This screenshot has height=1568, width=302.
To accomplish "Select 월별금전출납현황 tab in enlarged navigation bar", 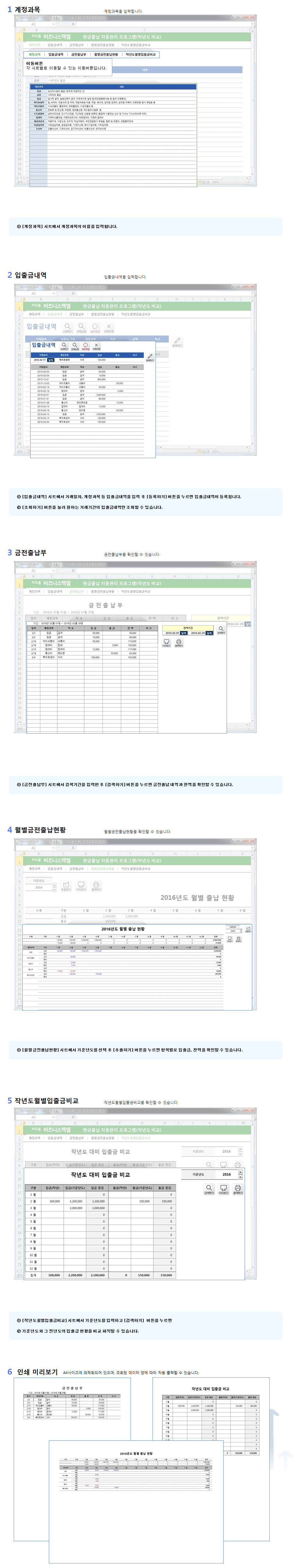I will (x=106, y=54).
